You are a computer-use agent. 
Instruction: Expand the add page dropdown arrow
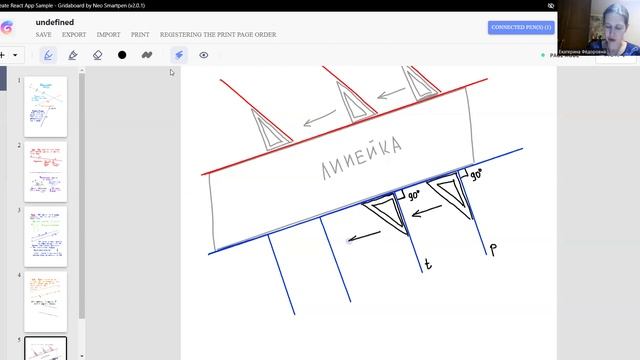tap(15, 55)
